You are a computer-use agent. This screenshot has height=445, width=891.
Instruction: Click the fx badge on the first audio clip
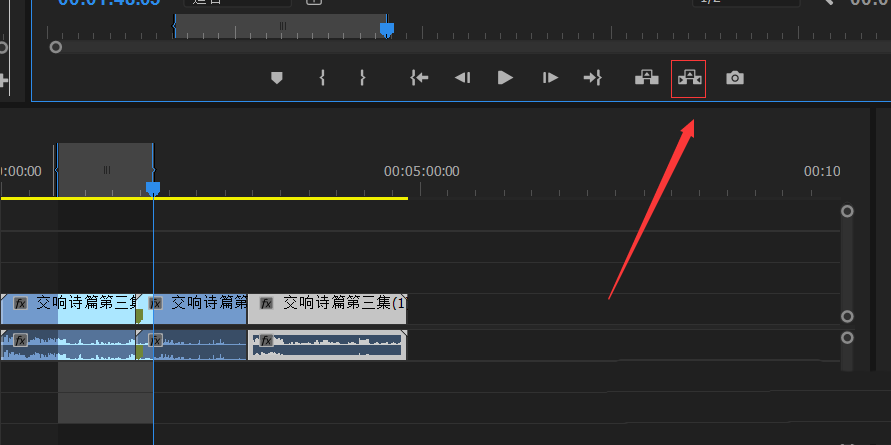tap(20, 340)
